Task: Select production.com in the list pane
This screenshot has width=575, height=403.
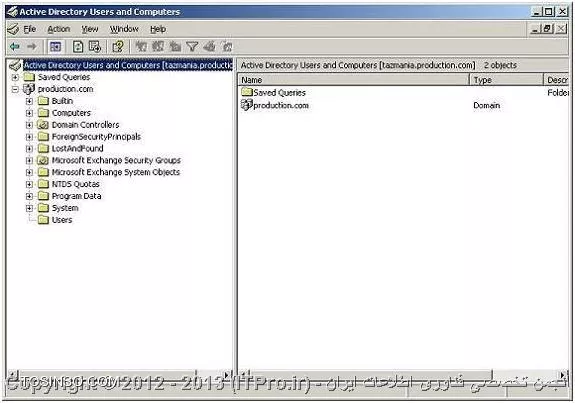Action: (x=281, y=106)
